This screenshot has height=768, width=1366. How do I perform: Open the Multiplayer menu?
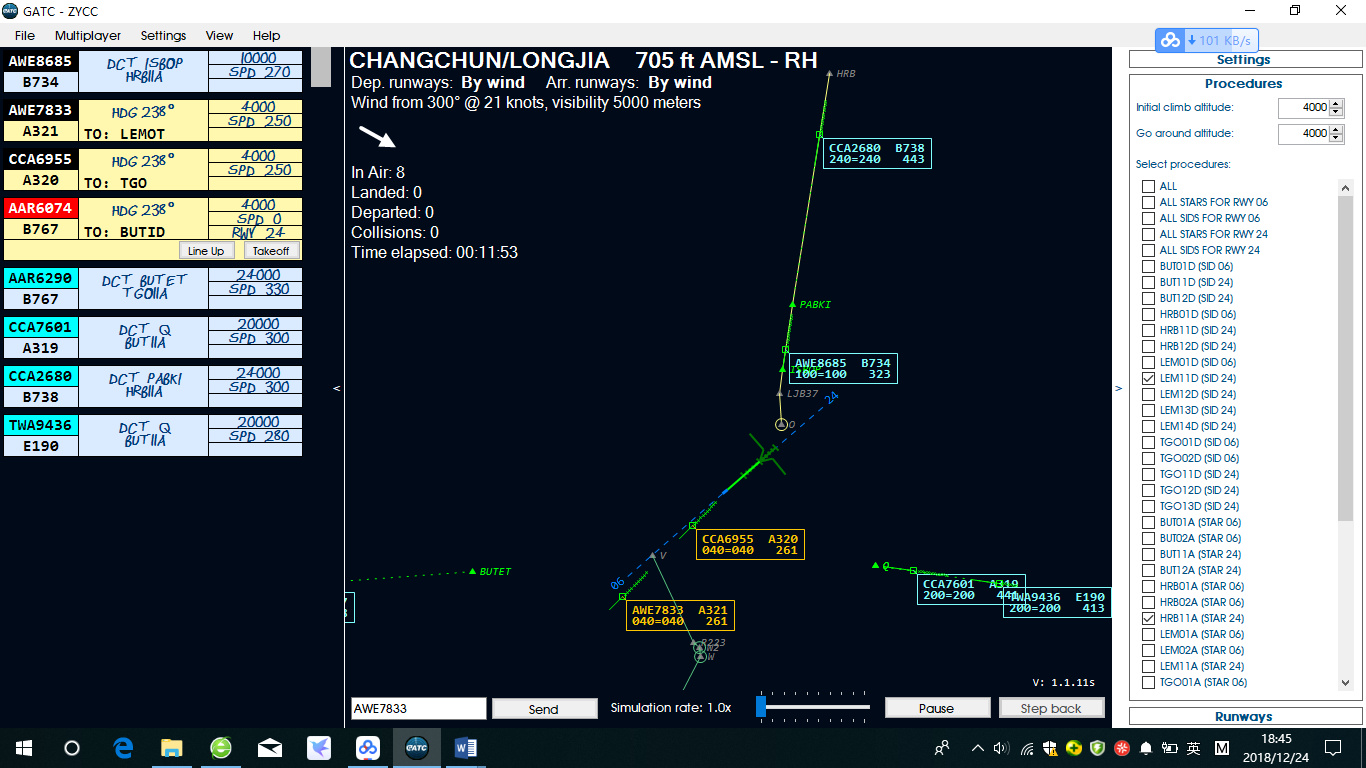click(88, 35)
